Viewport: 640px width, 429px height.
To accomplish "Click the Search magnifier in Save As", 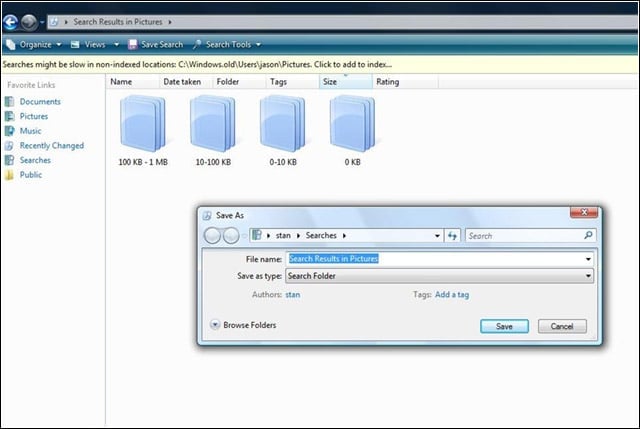I will 588,235.
